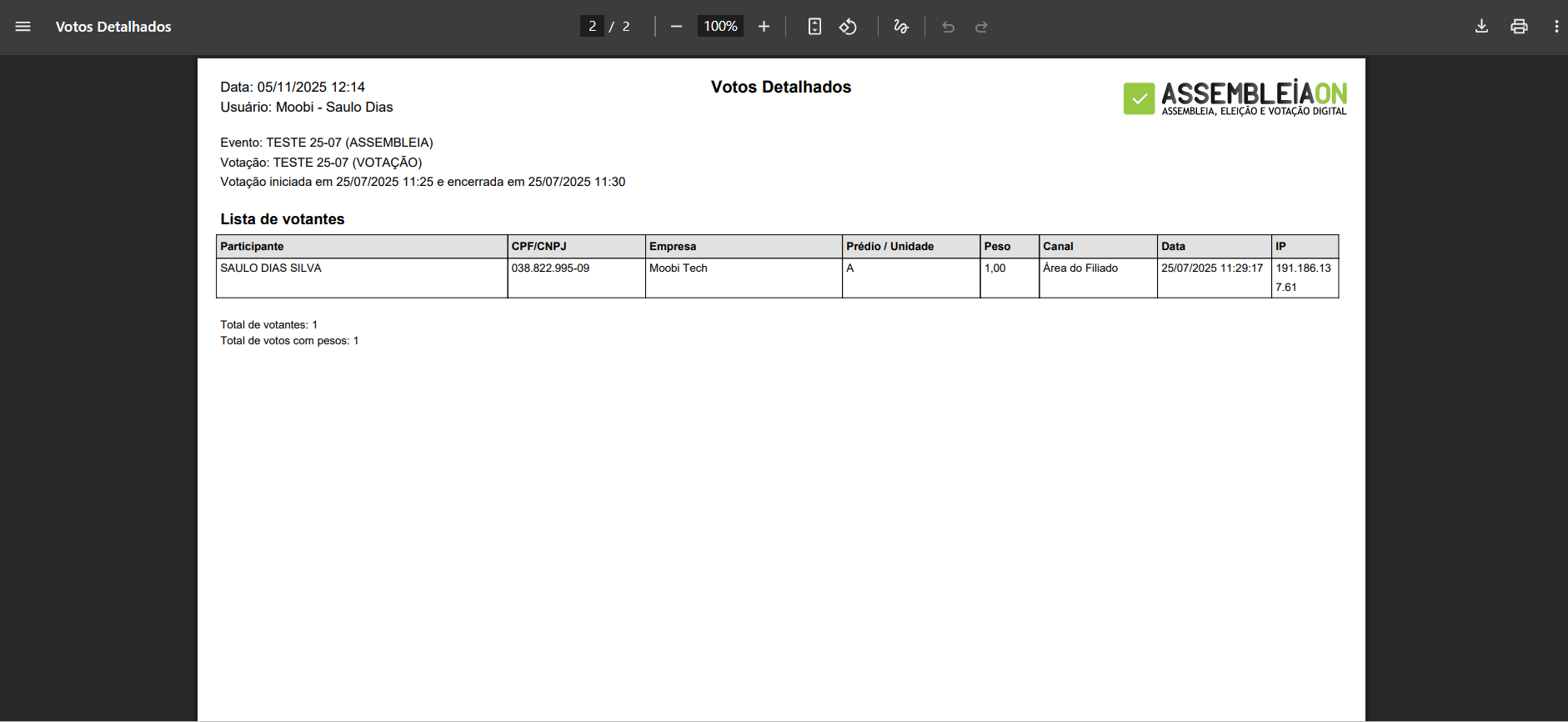1568x722 pixels.
Task: Activate the draw annotation tool
Action: (x=901, y=27)
